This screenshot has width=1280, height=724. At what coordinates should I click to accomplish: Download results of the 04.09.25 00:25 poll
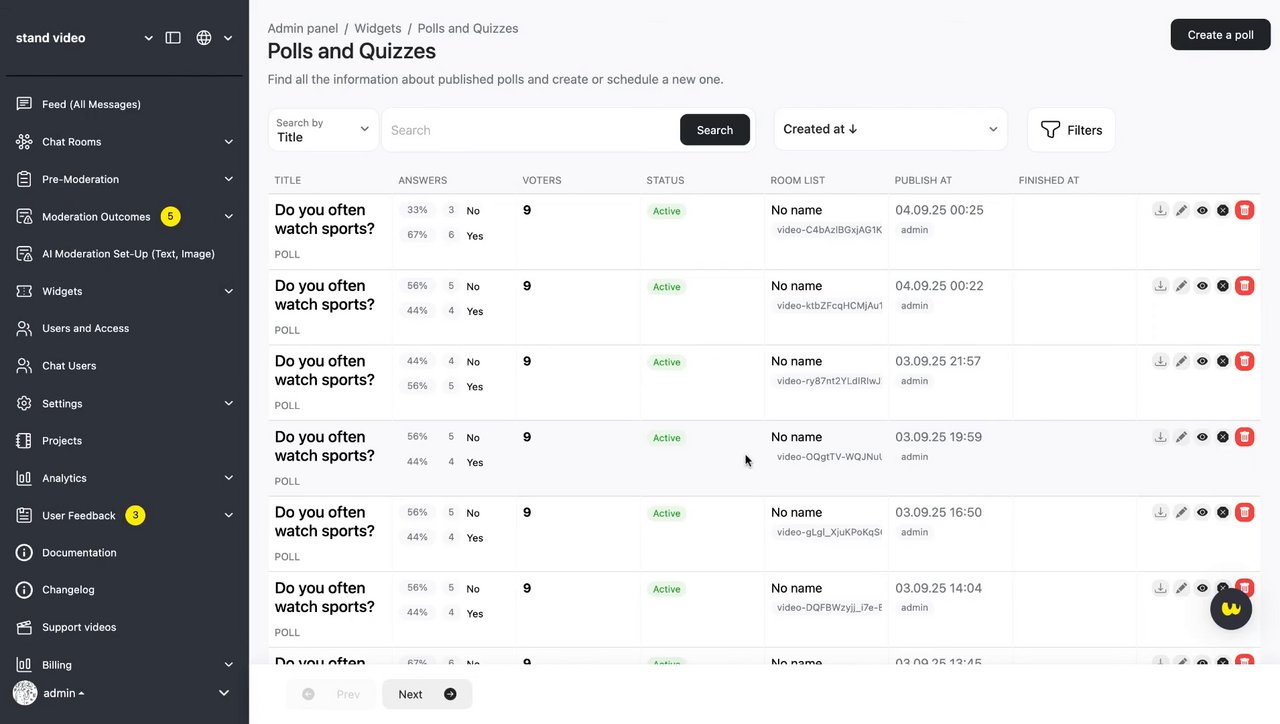1160,210
